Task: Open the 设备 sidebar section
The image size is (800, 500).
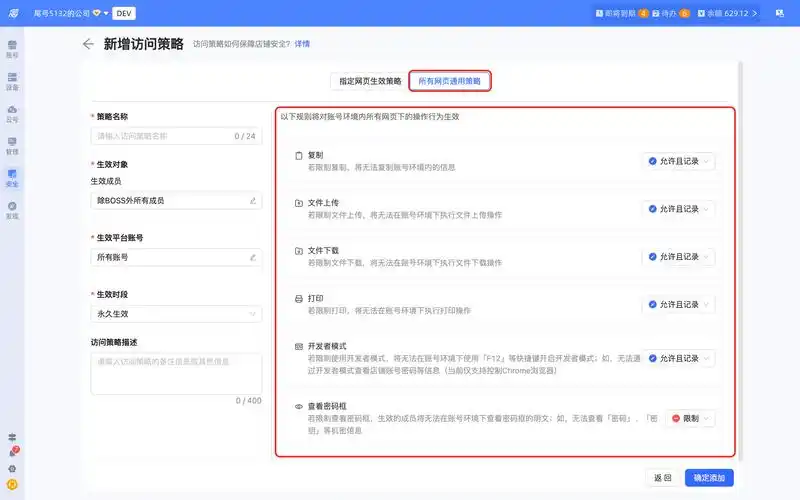Action: tap(12, 81)
